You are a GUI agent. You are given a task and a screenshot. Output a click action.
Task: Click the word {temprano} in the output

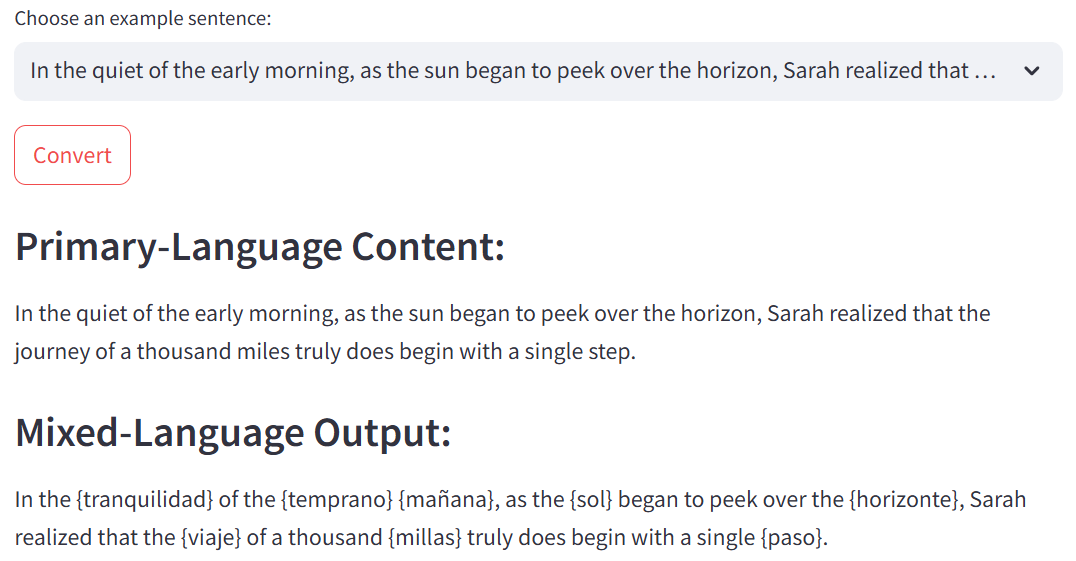coord(337,499)
